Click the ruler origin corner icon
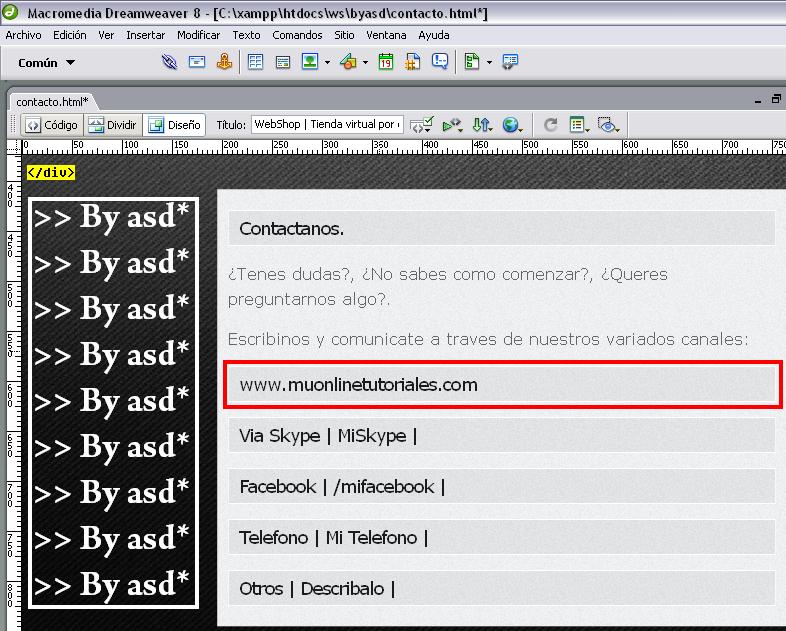The height and width of the screenshot is (631, 786). (x=14, y=147)
